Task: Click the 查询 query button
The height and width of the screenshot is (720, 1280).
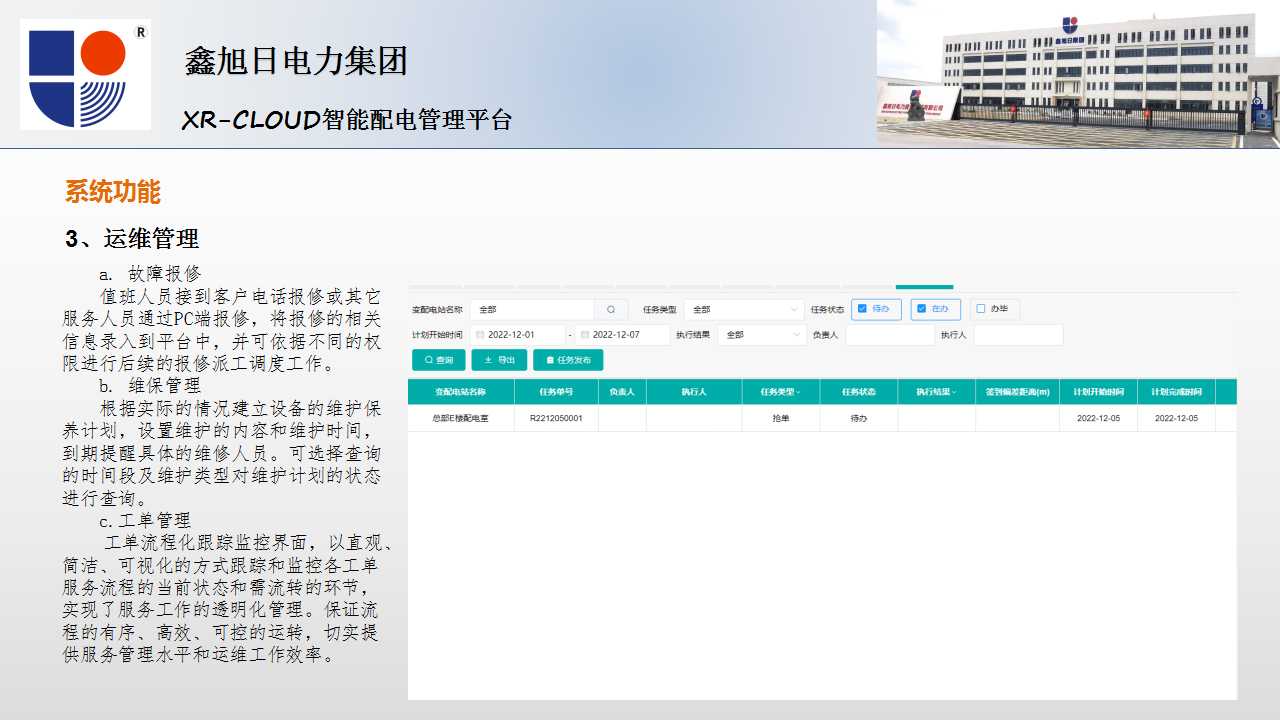Action: 438,360
